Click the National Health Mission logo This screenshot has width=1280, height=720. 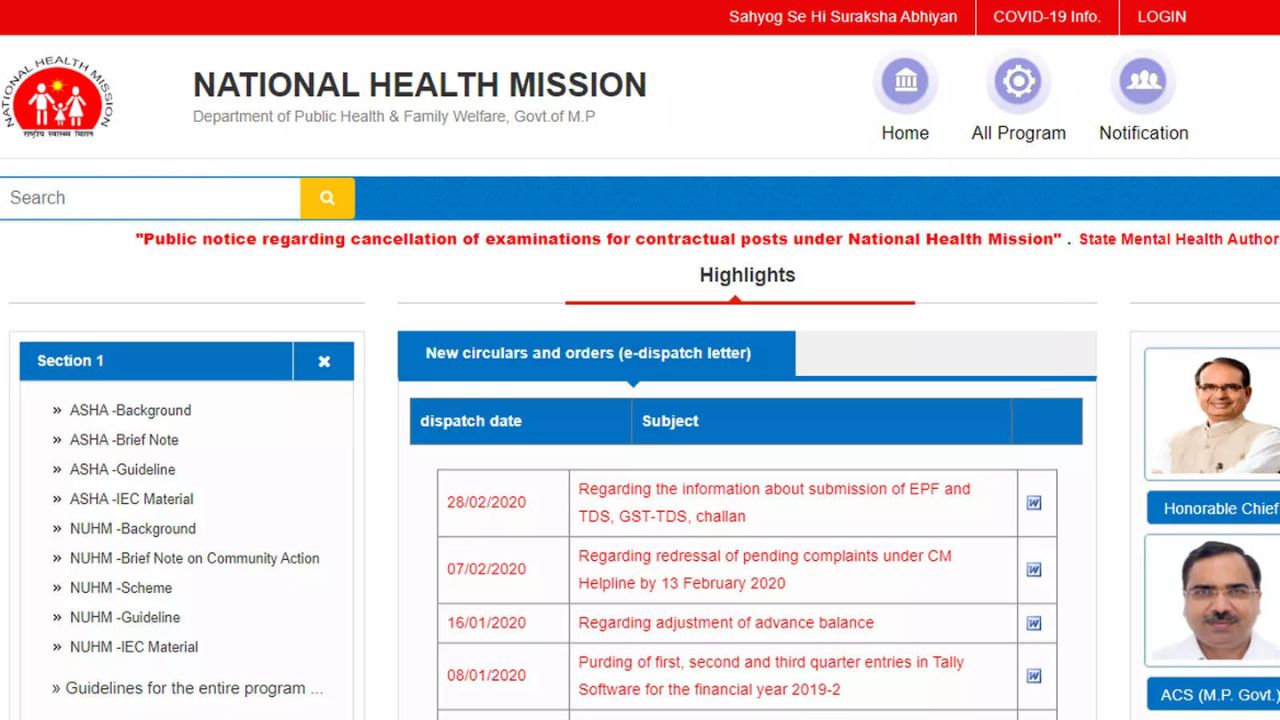[x=58, y=97]
